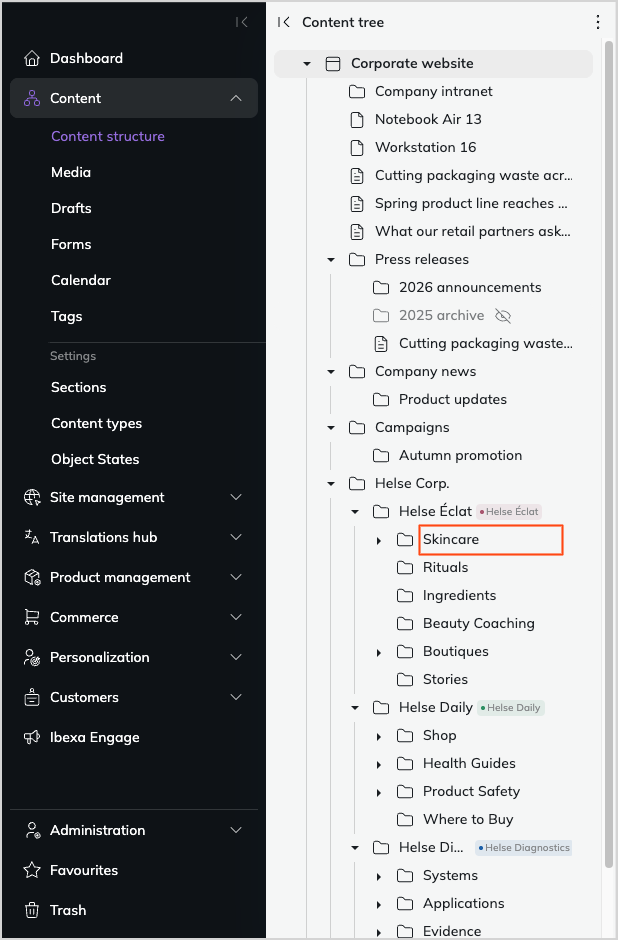The image size is (618, 940).
Task: Collapse the Content menu chevron
Action: (x=236, y=98)
